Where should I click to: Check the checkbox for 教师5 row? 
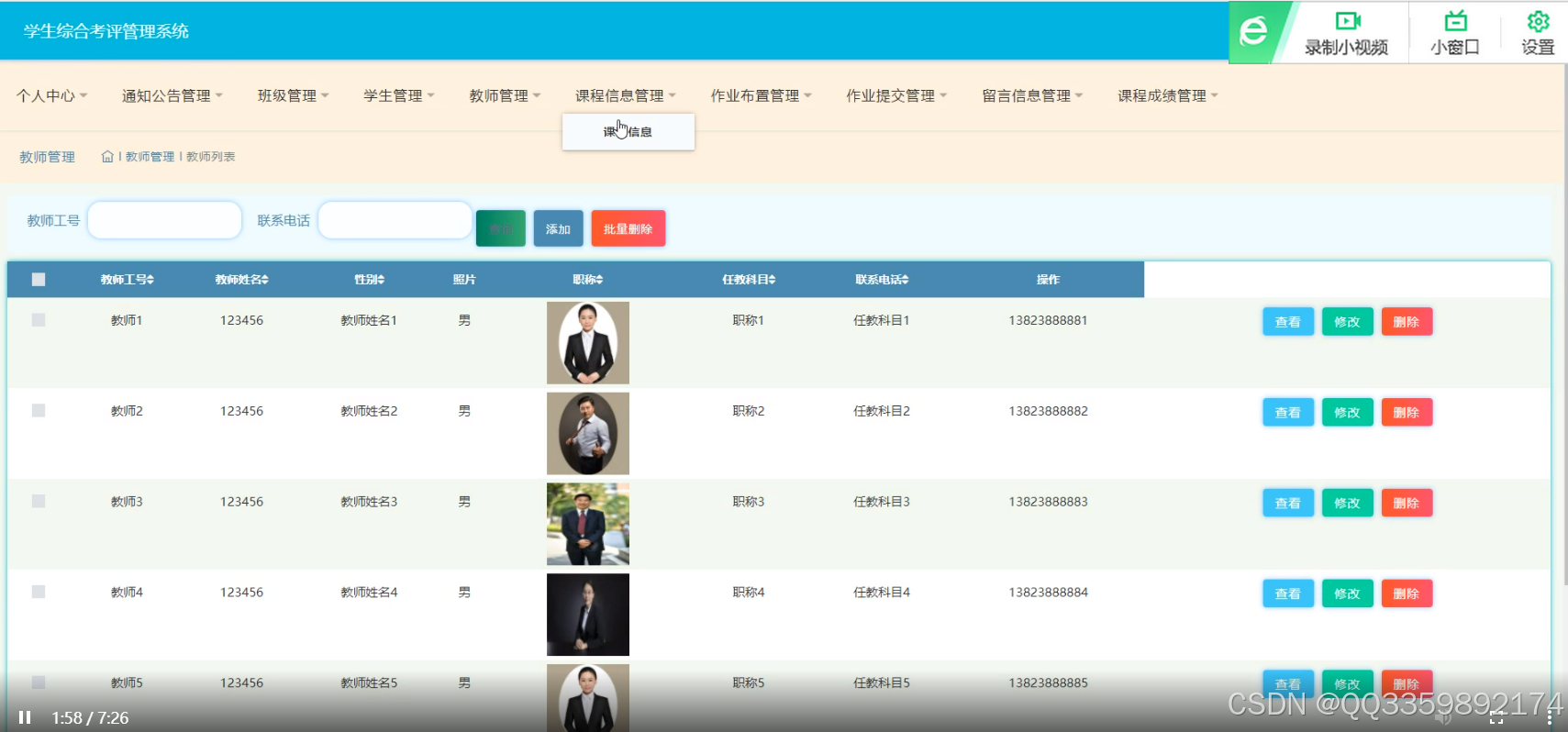(x=39, y=682)
